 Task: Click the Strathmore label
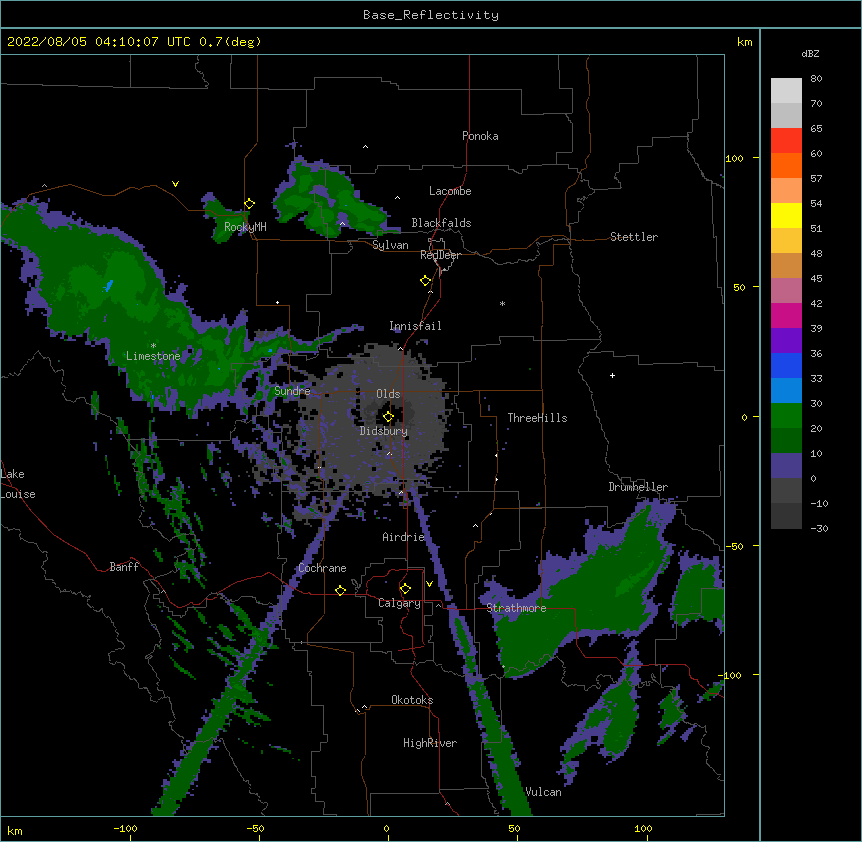516,608
